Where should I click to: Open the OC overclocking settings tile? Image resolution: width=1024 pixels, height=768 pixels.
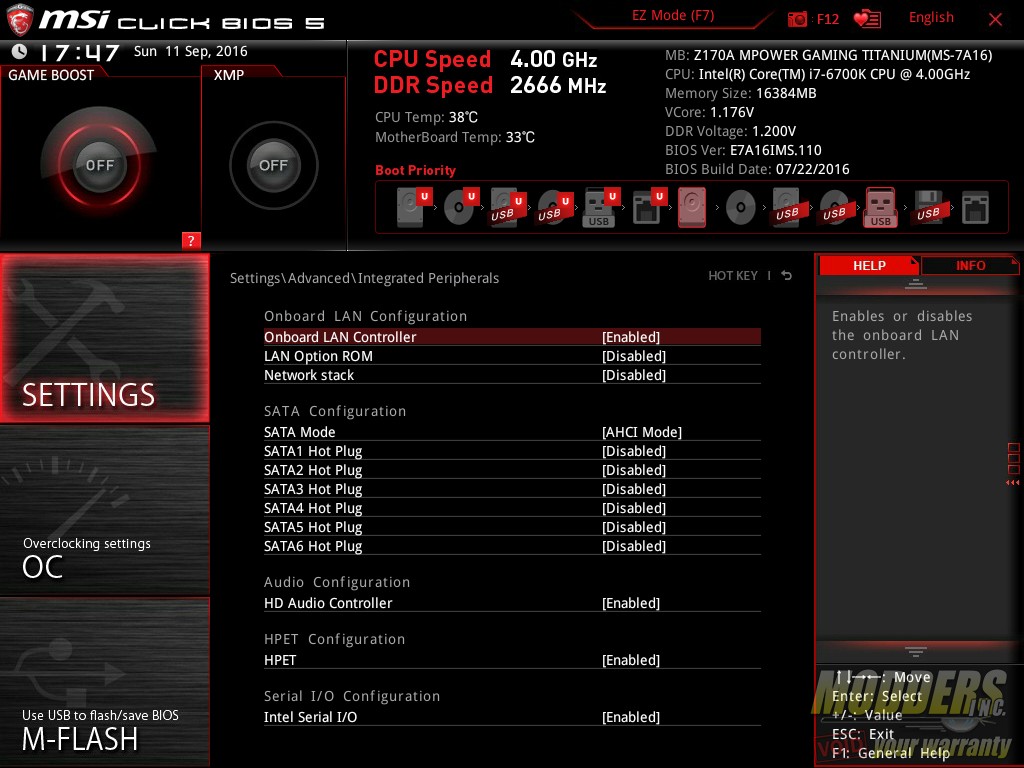(104, 511)
